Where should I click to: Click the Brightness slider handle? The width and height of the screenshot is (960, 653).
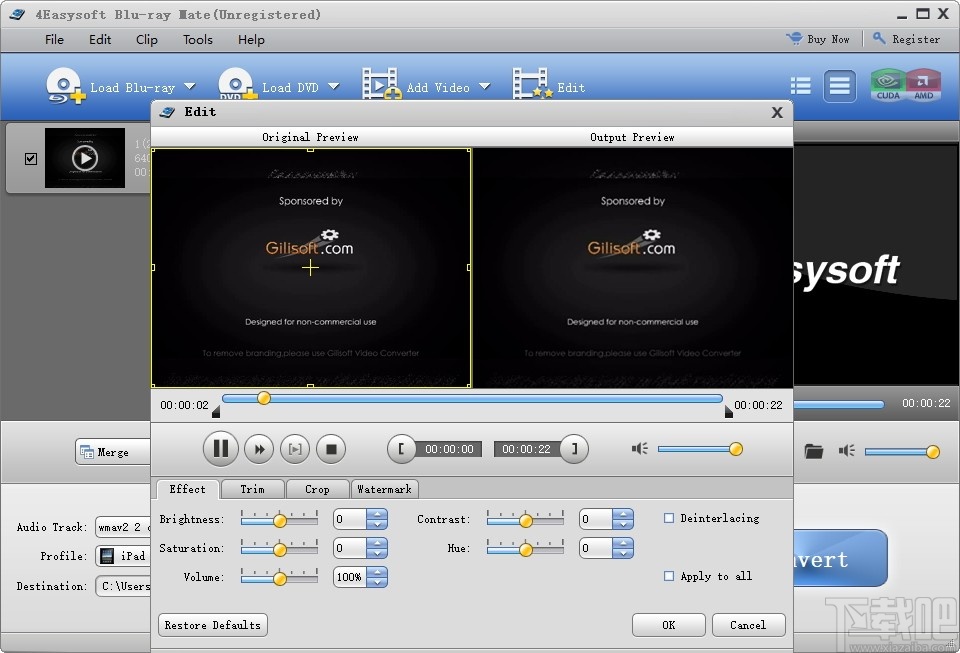(280, 521)
